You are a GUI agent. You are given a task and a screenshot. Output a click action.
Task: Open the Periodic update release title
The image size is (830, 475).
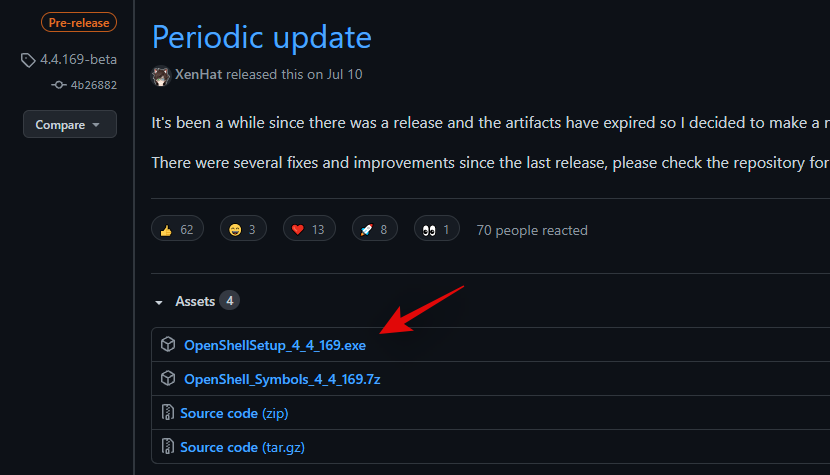point(261,37)
